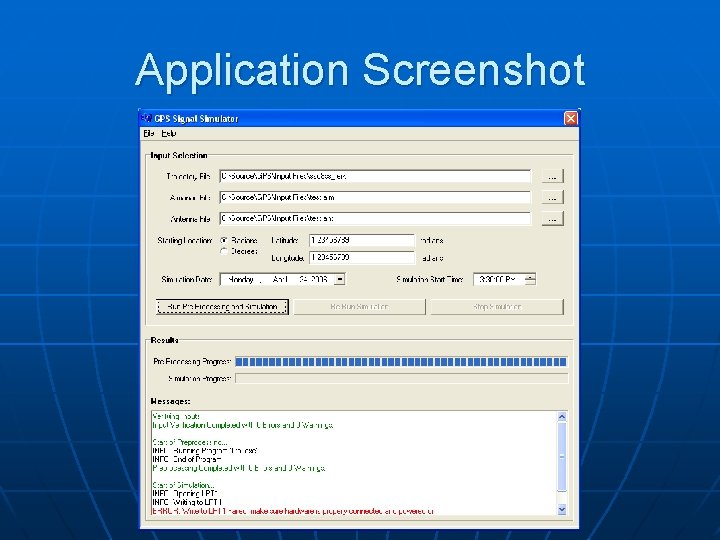The image size is (720, 540).
Task: Click the Latitude value field
Action: (362, 240)
